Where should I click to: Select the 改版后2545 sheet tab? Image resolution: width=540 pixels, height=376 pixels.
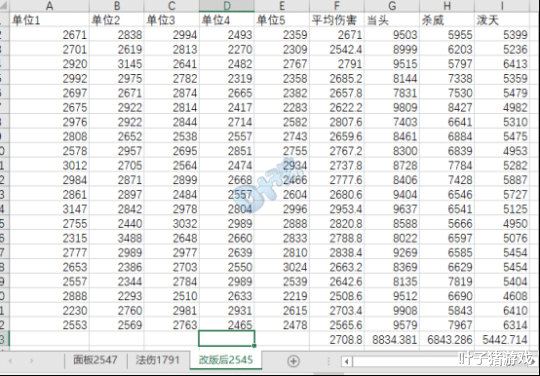click(226, 360)
